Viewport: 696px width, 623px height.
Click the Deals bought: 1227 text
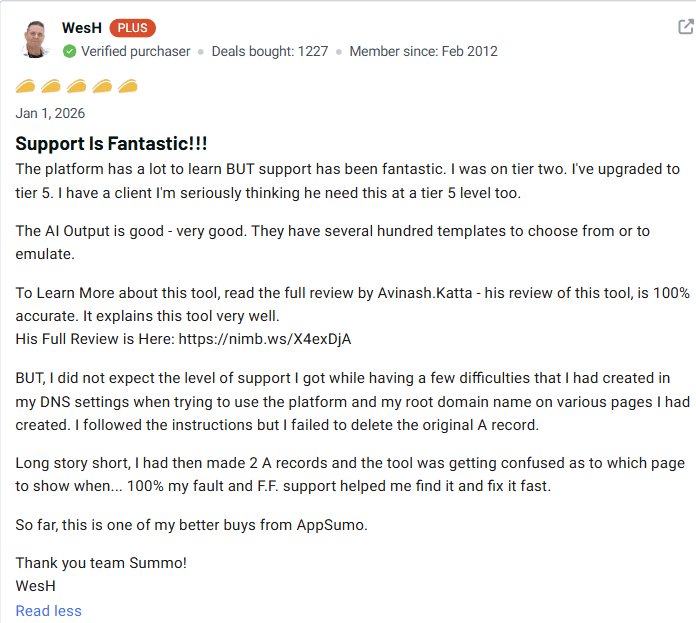point(269,51)
